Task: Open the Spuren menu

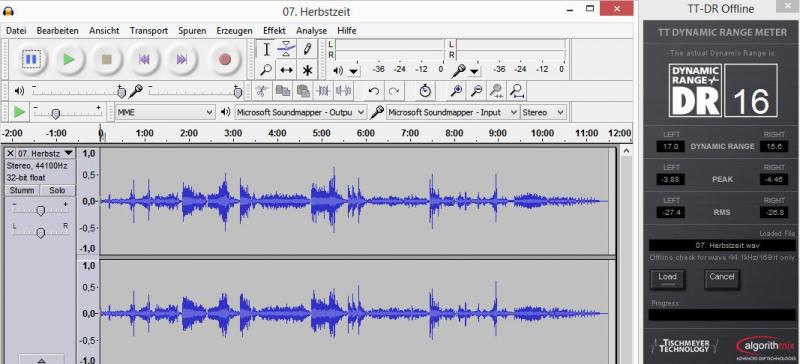Action: [x=192, y=31]
